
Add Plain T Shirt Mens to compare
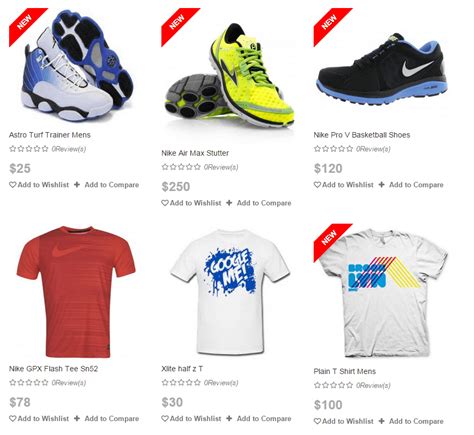click(x=416, y=421)
